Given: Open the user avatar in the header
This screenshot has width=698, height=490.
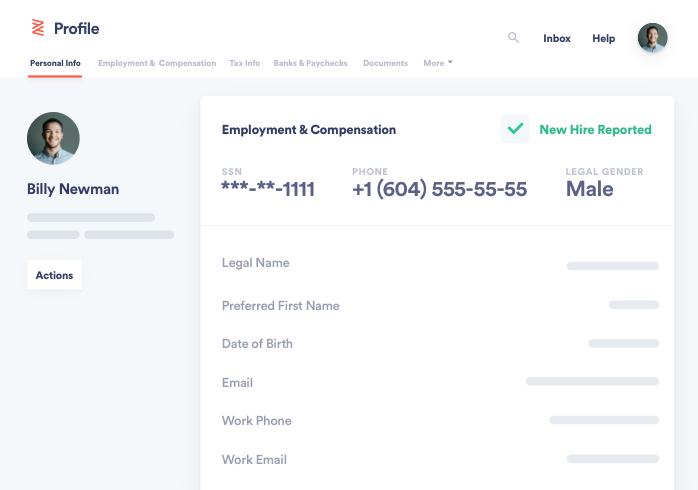Looking at the screenshot, I should (652, 37).
